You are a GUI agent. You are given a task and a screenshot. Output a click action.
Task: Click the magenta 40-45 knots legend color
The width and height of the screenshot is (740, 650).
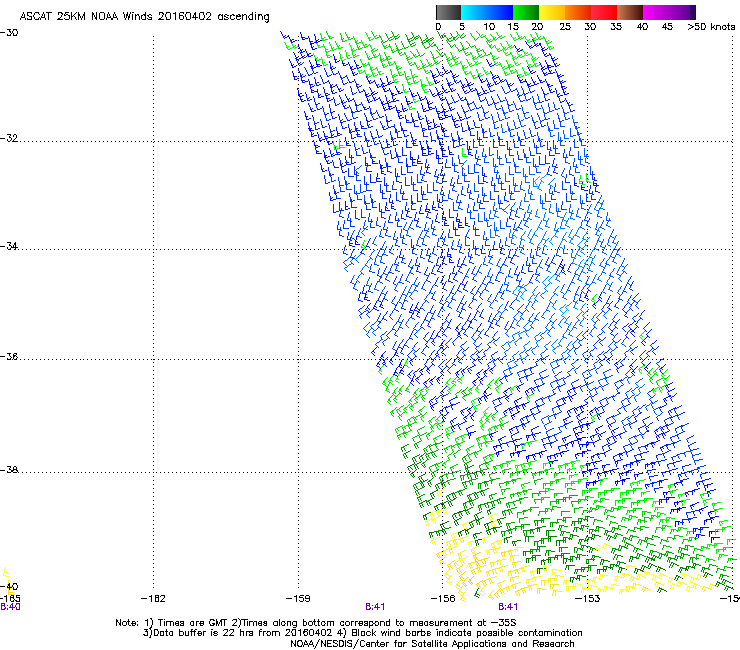[656, 12]
